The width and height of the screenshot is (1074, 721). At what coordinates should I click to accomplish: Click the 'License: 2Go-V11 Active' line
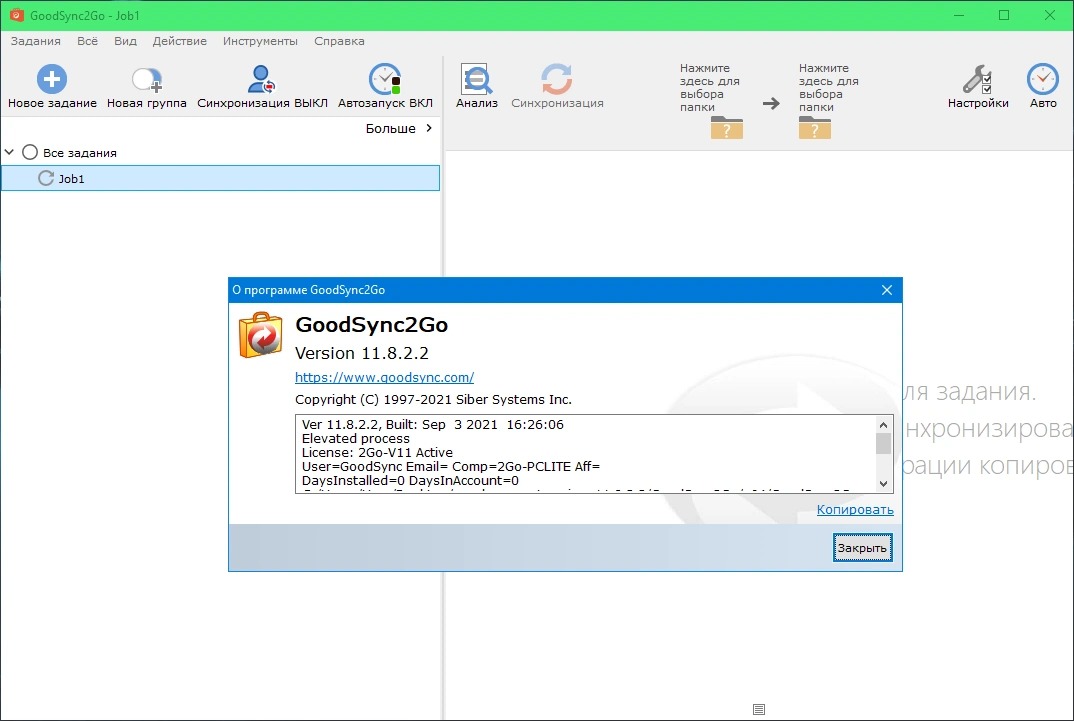point(377,453)
